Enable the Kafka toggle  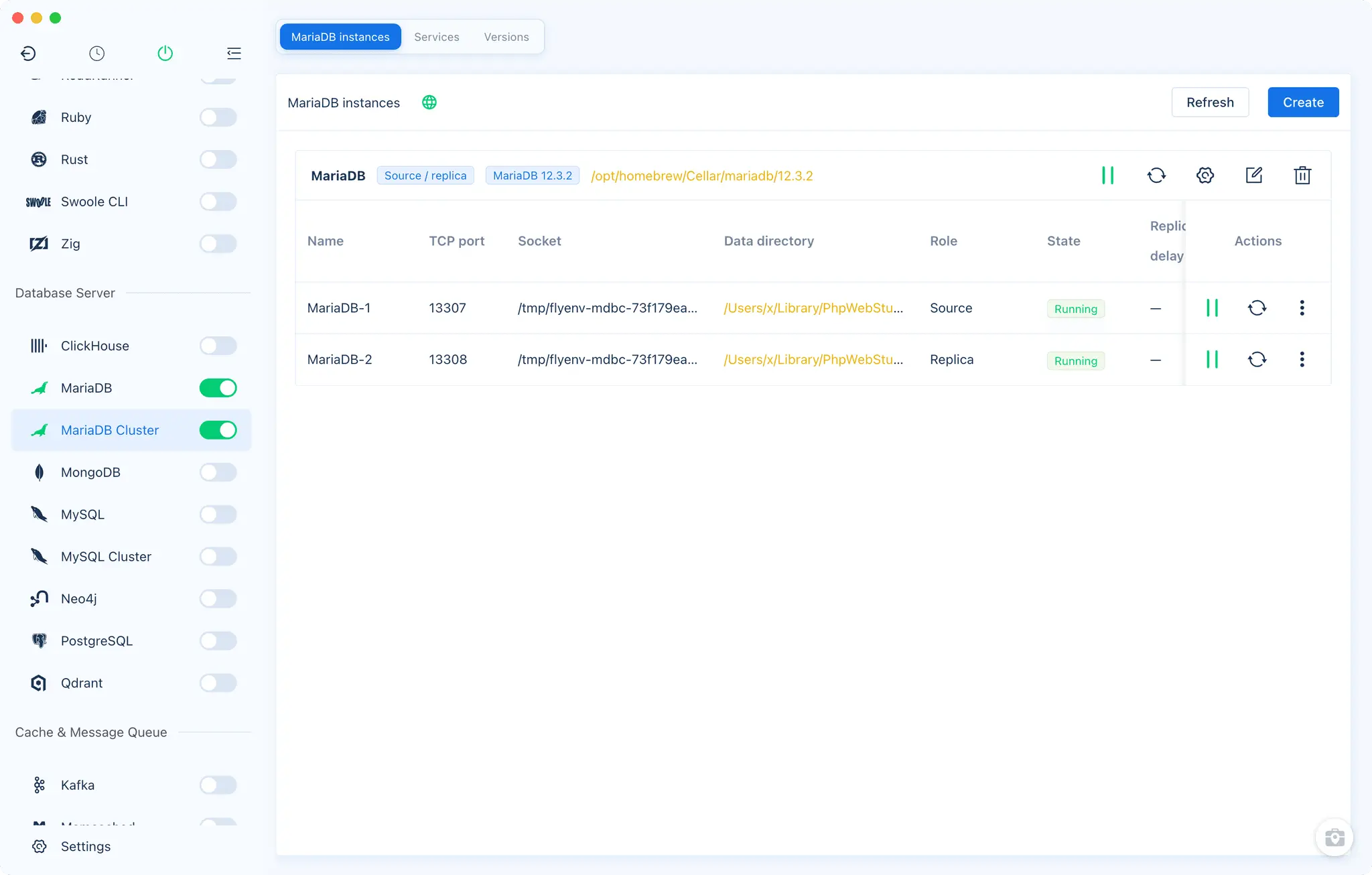218,785
